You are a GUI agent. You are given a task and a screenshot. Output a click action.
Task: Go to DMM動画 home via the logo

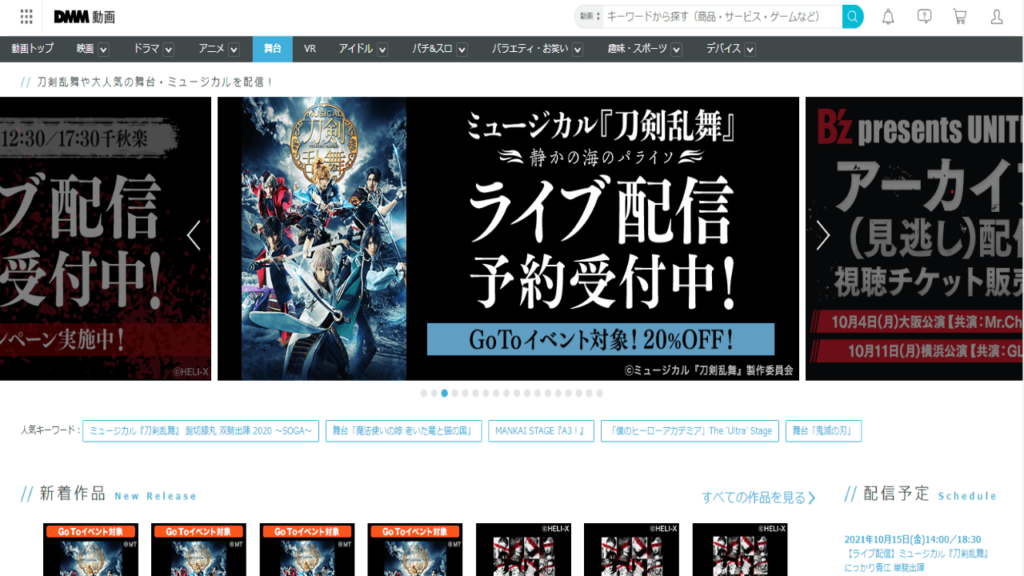coord(84,17)
